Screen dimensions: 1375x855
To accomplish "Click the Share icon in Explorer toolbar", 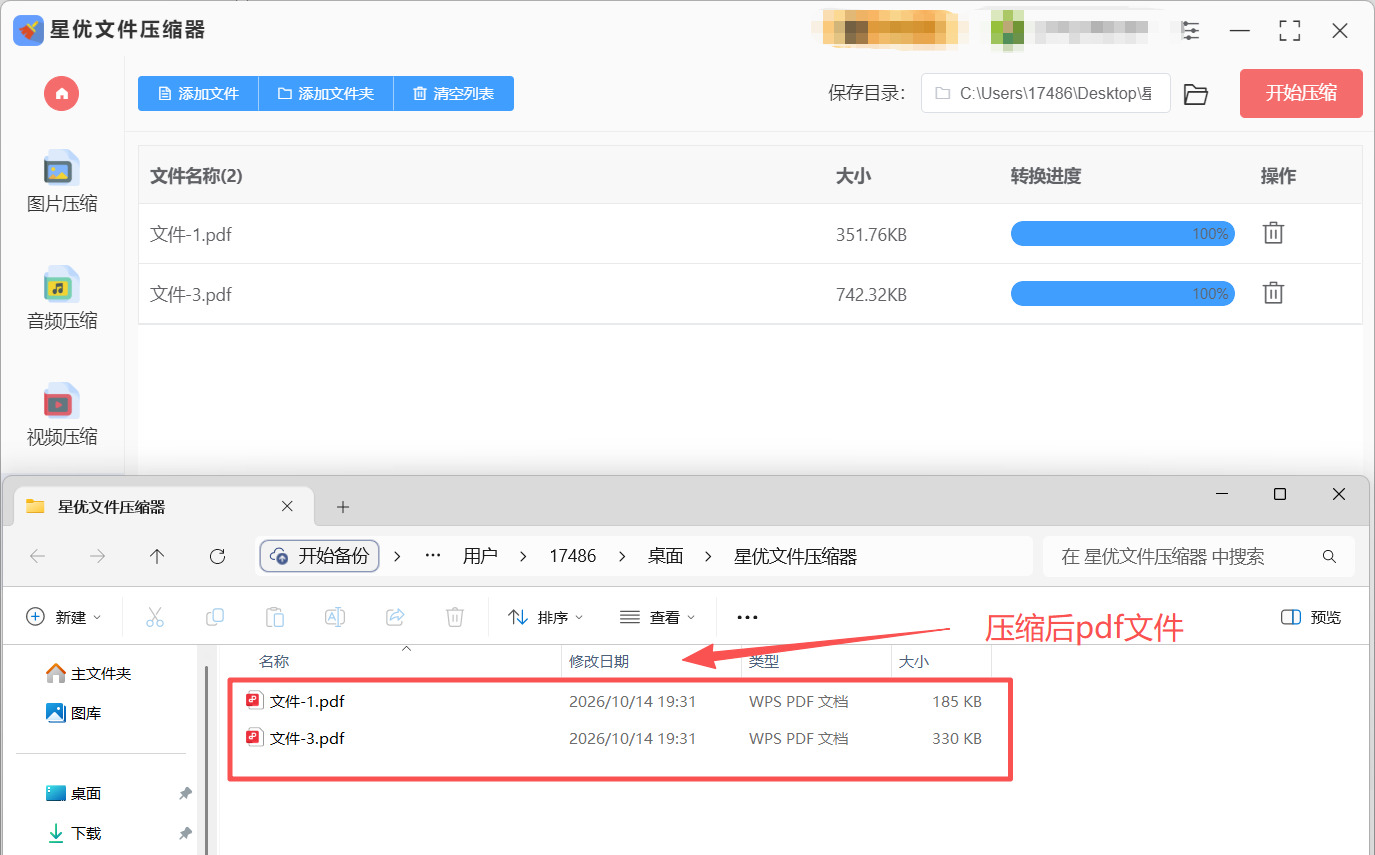I will [395, 617].
